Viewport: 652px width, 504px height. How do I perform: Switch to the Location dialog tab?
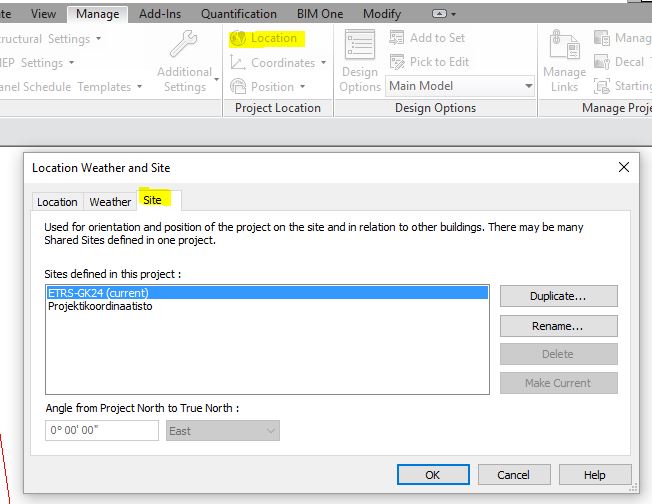[57, 202]
